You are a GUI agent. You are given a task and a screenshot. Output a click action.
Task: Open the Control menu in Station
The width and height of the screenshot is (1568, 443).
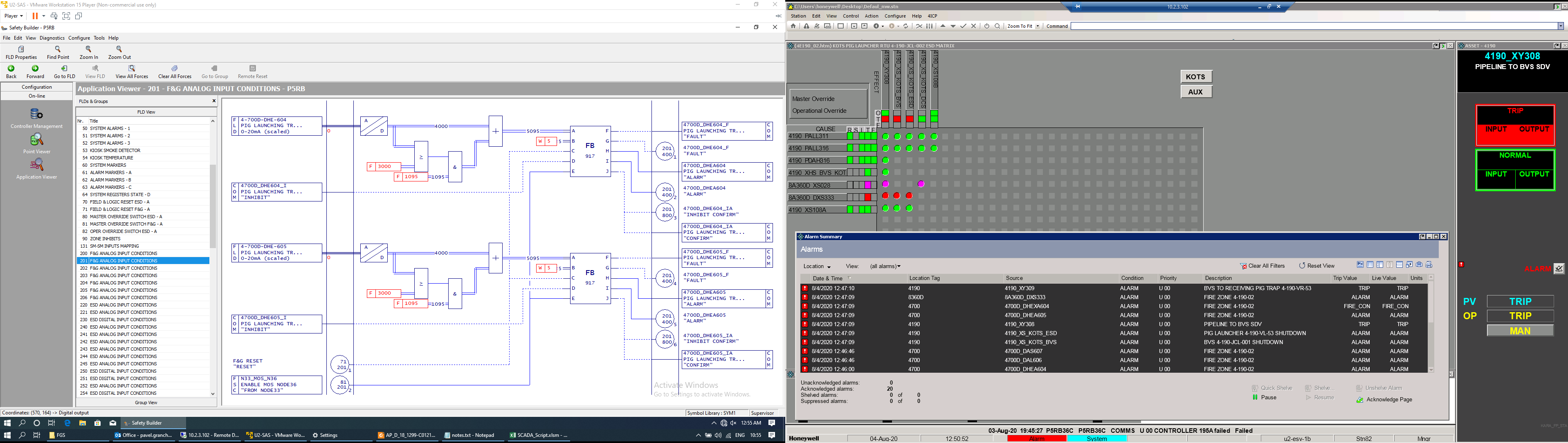pyautogui.click(x=850, y=16)
